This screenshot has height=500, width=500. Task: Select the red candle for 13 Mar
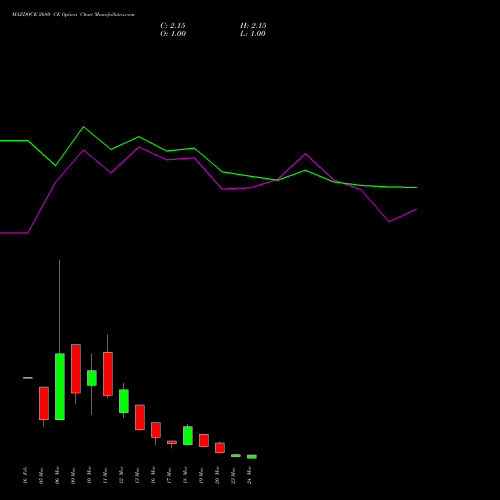[140, 417]
